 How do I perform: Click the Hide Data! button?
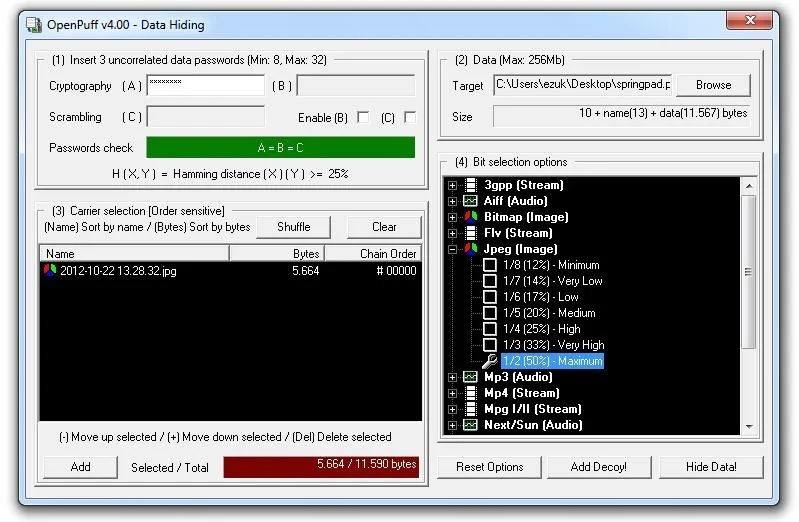[711, 467]
